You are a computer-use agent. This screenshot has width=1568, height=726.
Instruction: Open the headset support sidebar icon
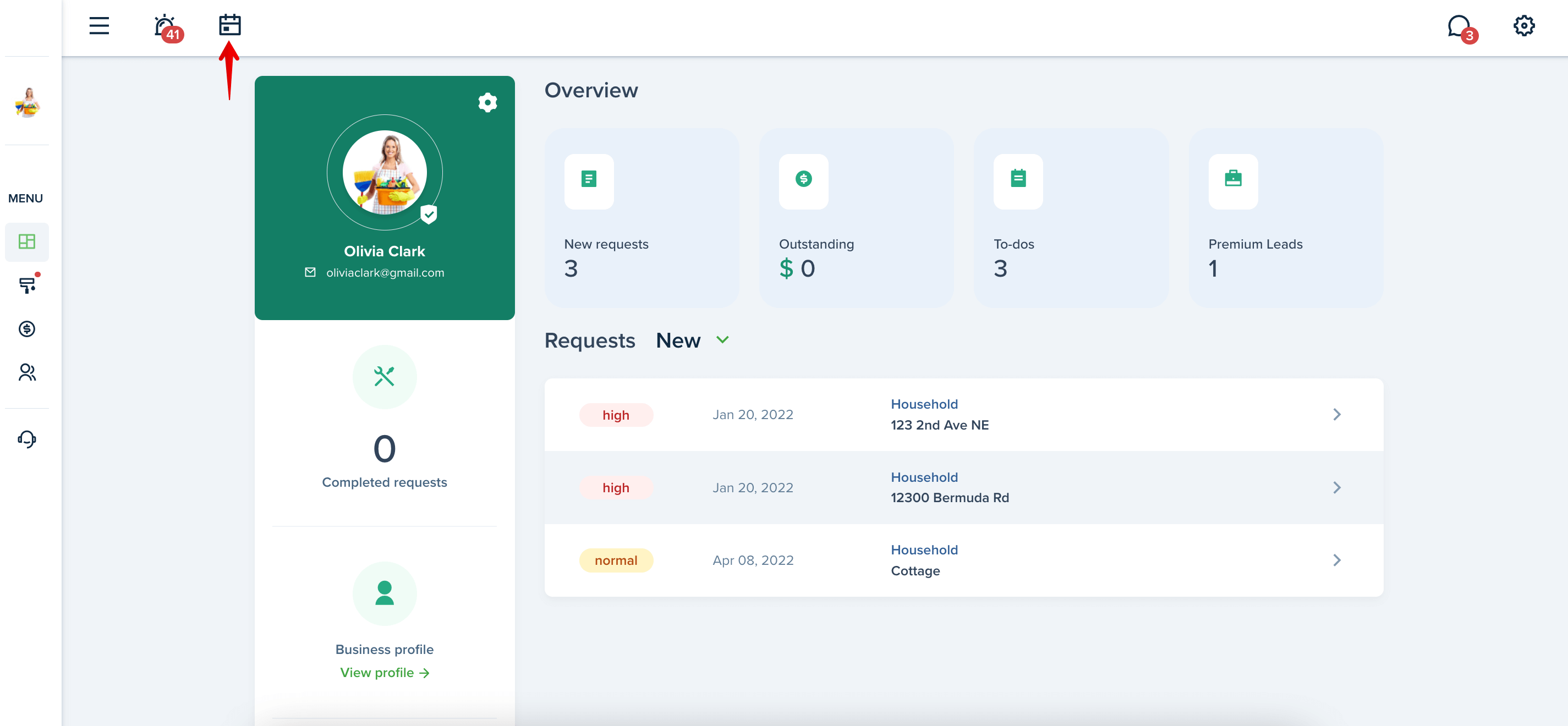[27, 439]
